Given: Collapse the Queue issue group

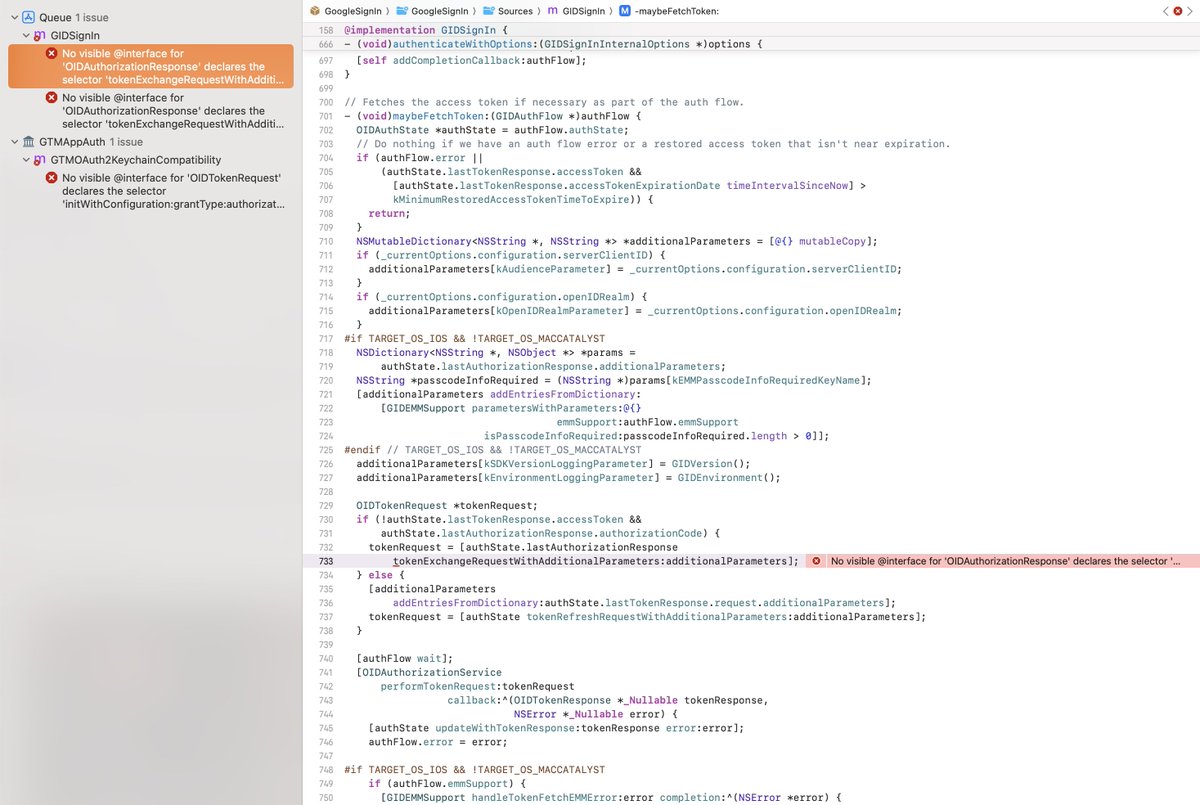Looking at the screenshot, I should tap(13, 17).
